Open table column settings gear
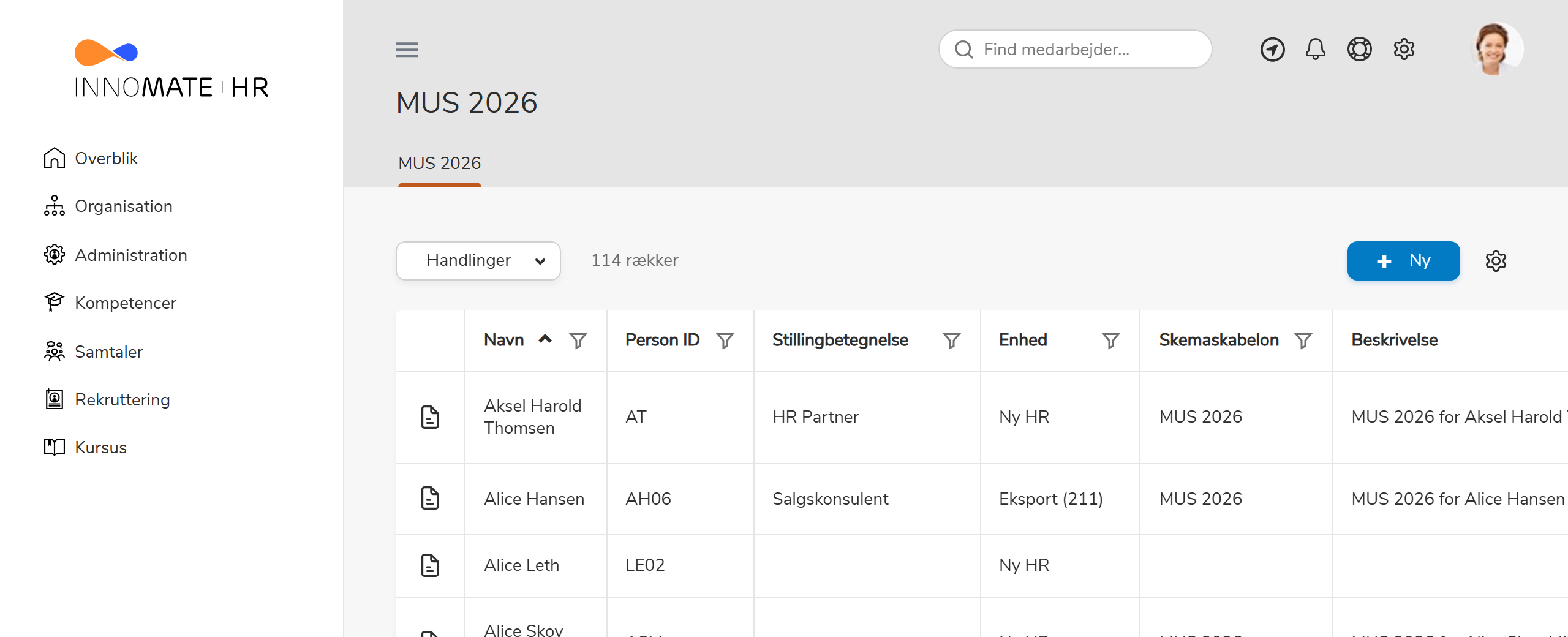This screenshot has width=1568, height=637. pos(1496,261)
